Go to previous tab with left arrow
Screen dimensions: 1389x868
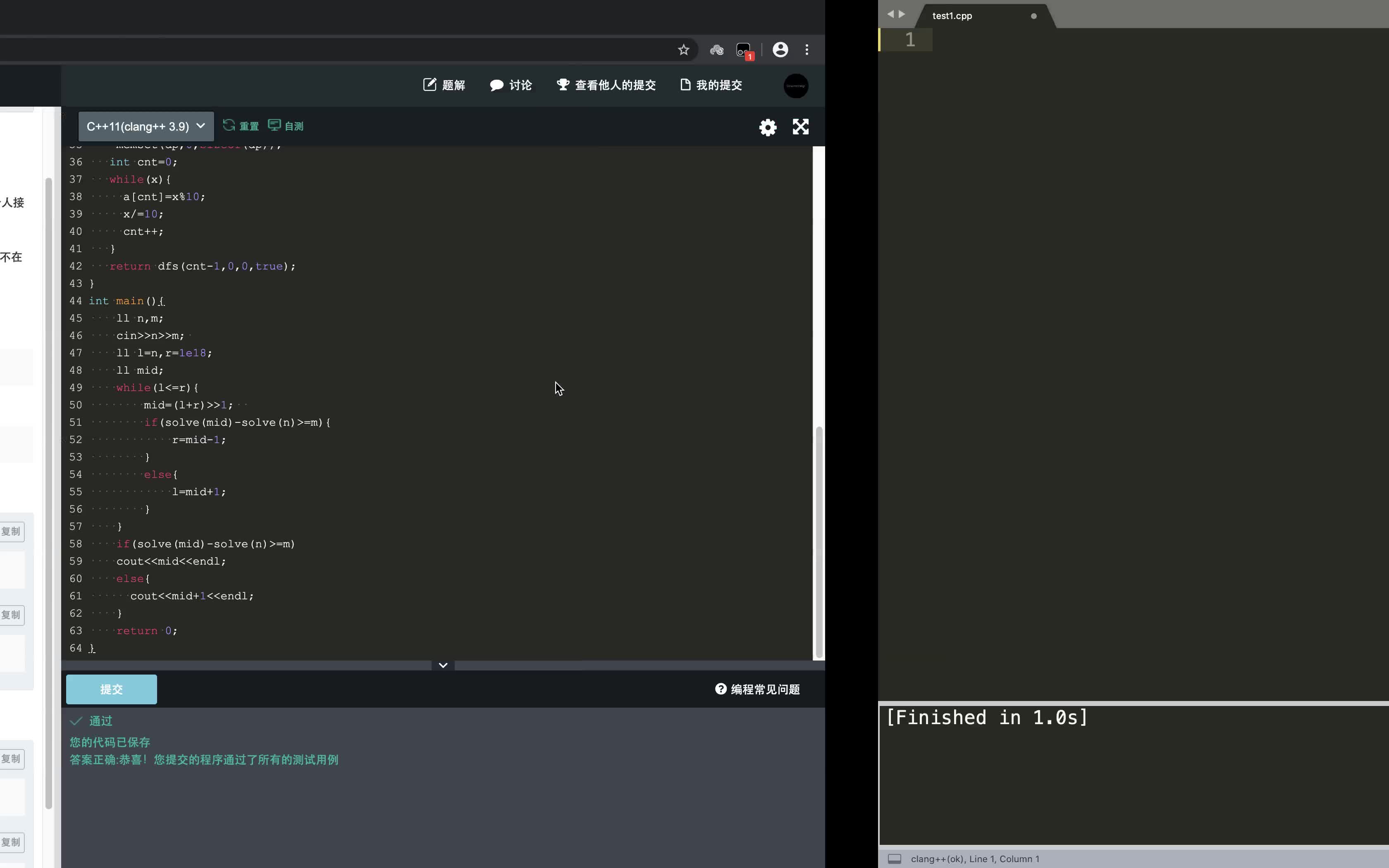click(x=890, y=14)
